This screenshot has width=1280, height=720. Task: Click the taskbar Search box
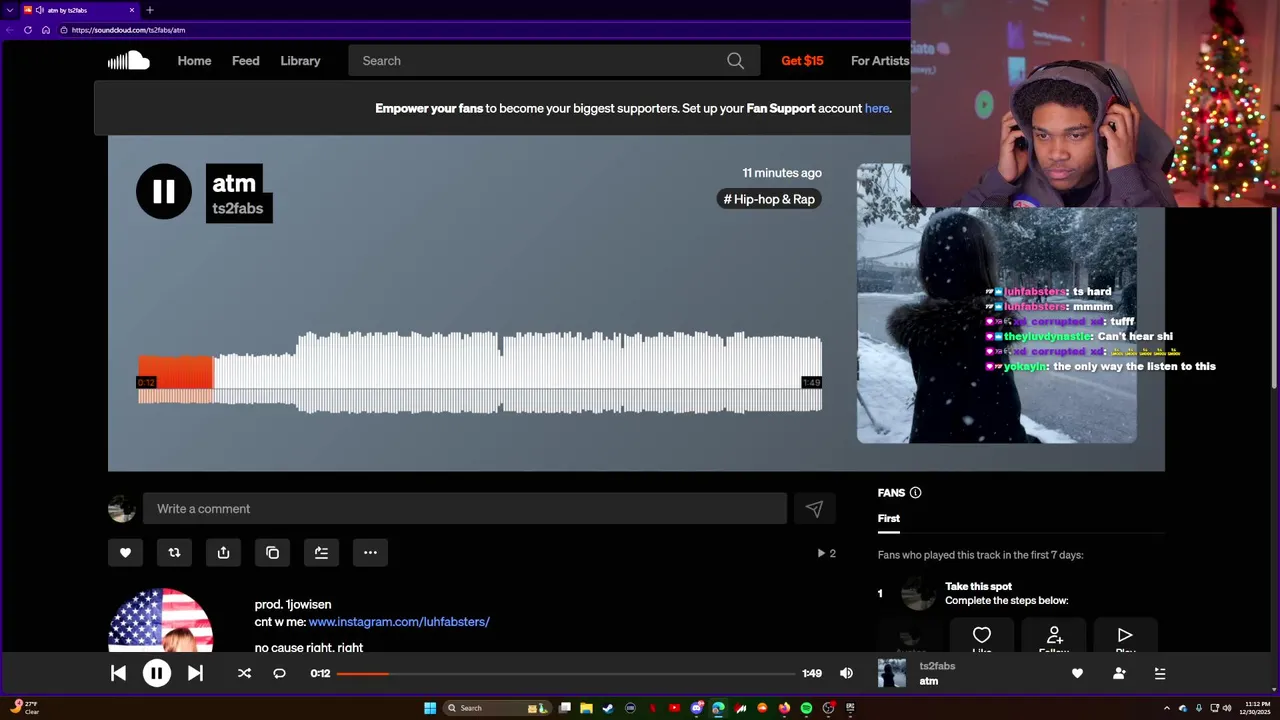(x=497, y=708)
